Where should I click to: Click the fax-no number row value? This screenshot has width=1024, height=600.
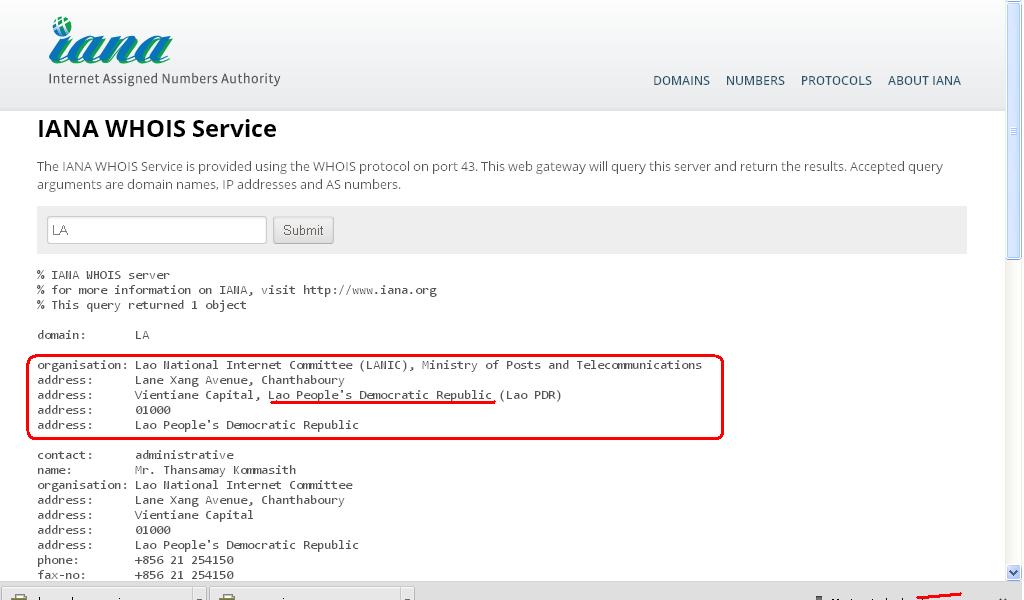tap(184, 575)
